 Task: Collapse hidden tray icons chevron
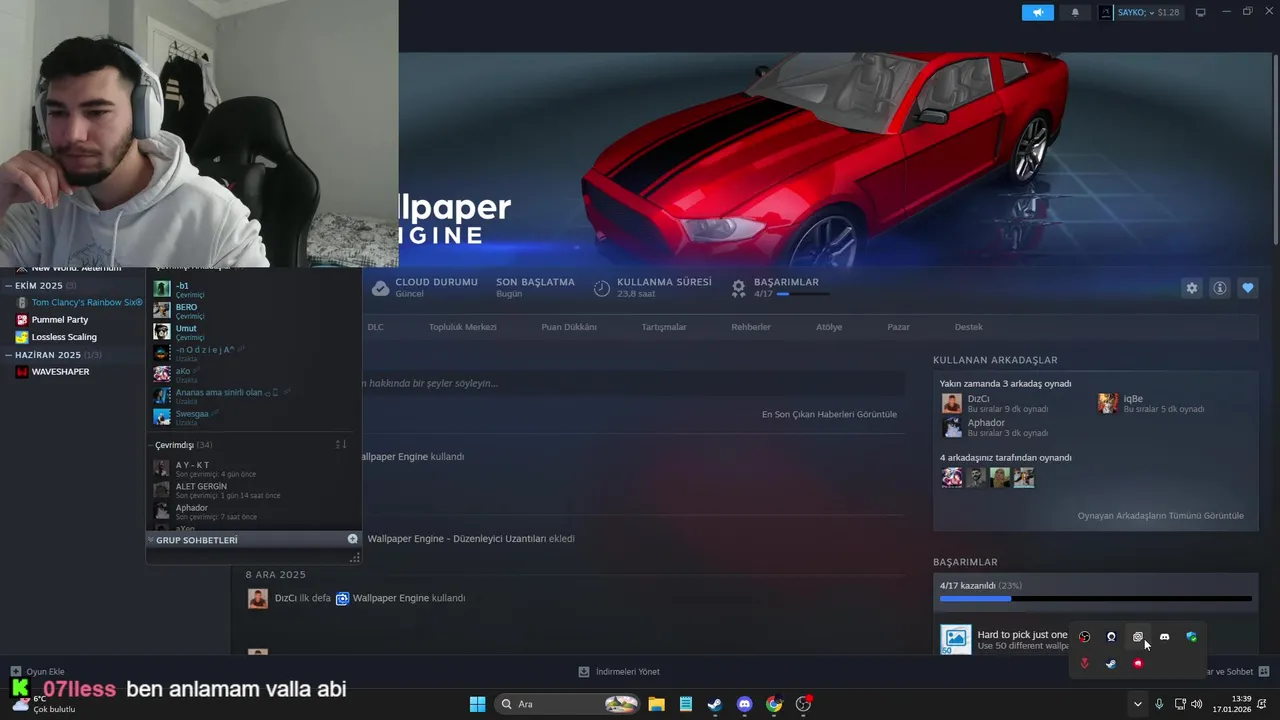tap(1137, 704)
